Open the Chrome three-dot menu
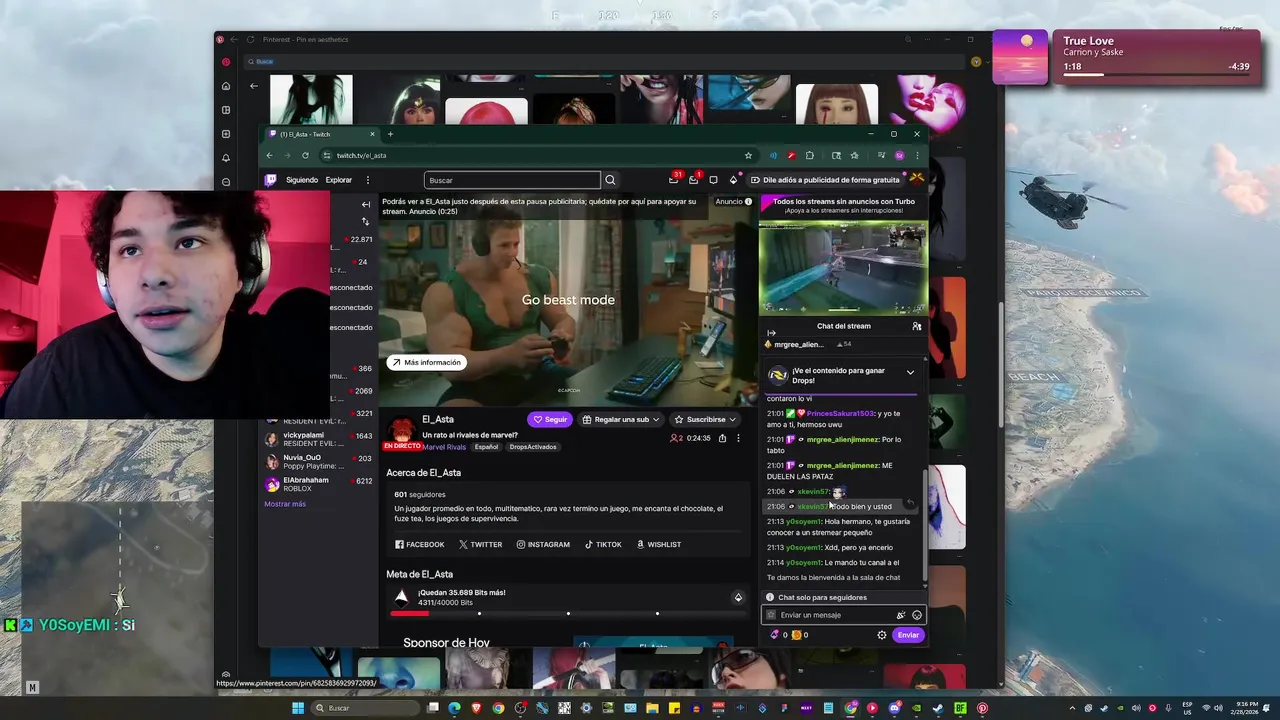 tap(917, 155)
